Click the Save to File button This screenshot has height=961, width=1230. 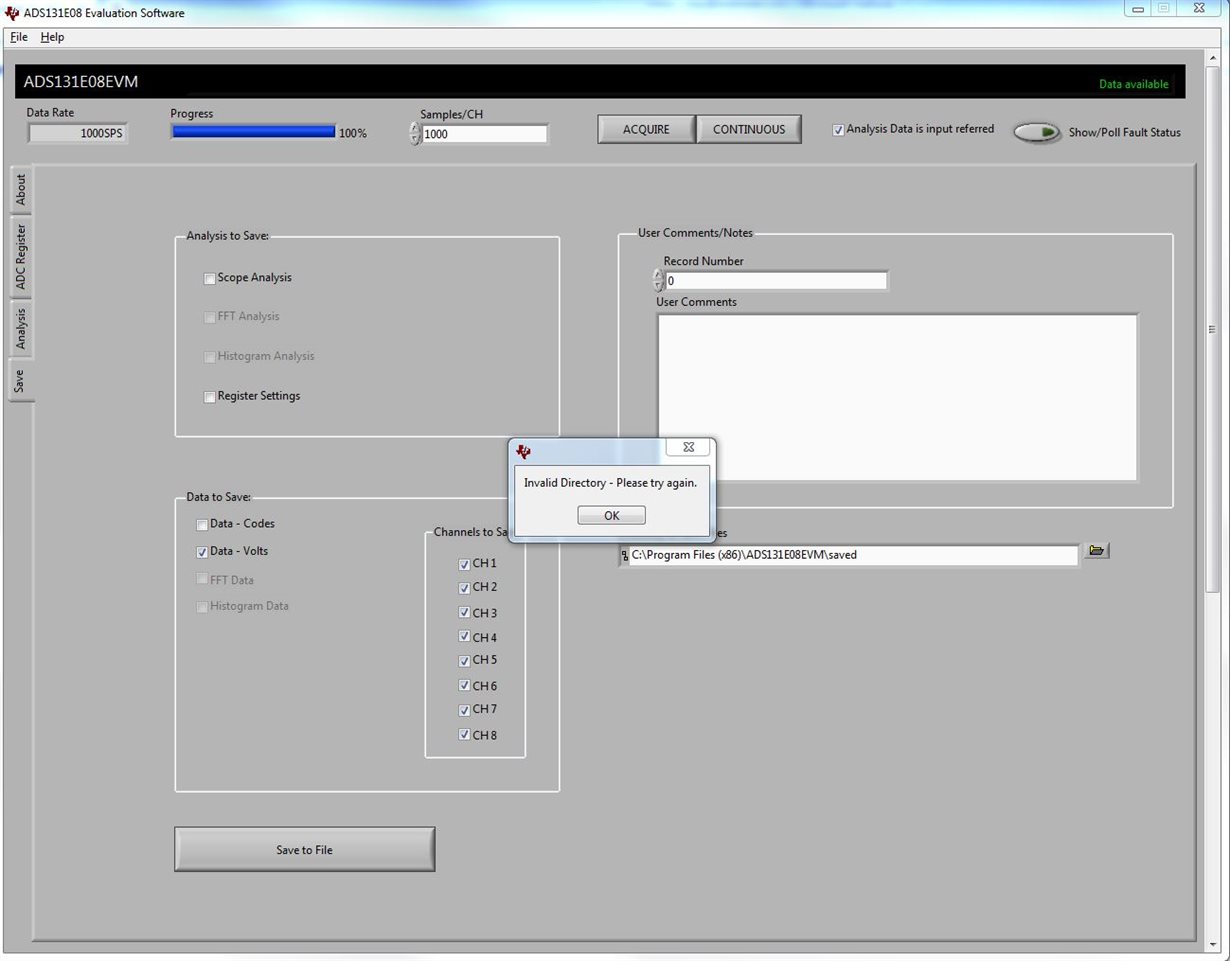(x=304, y=849)
